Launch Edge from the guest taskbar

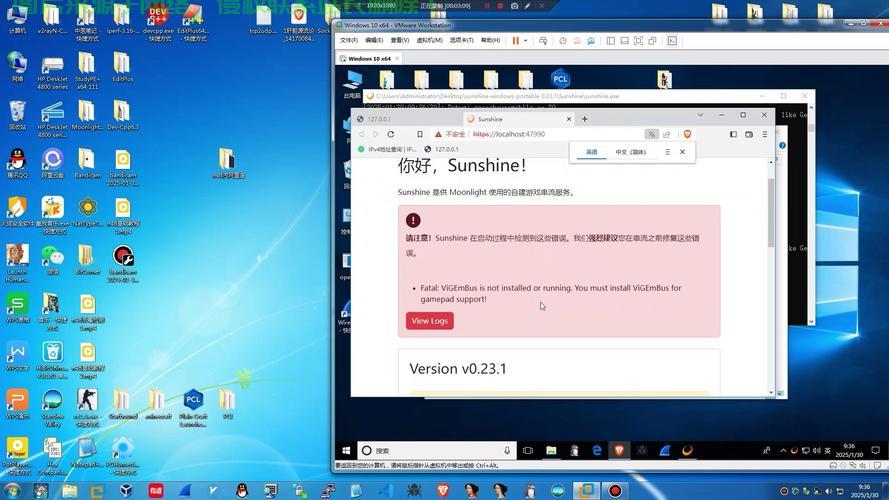(596, 451)
